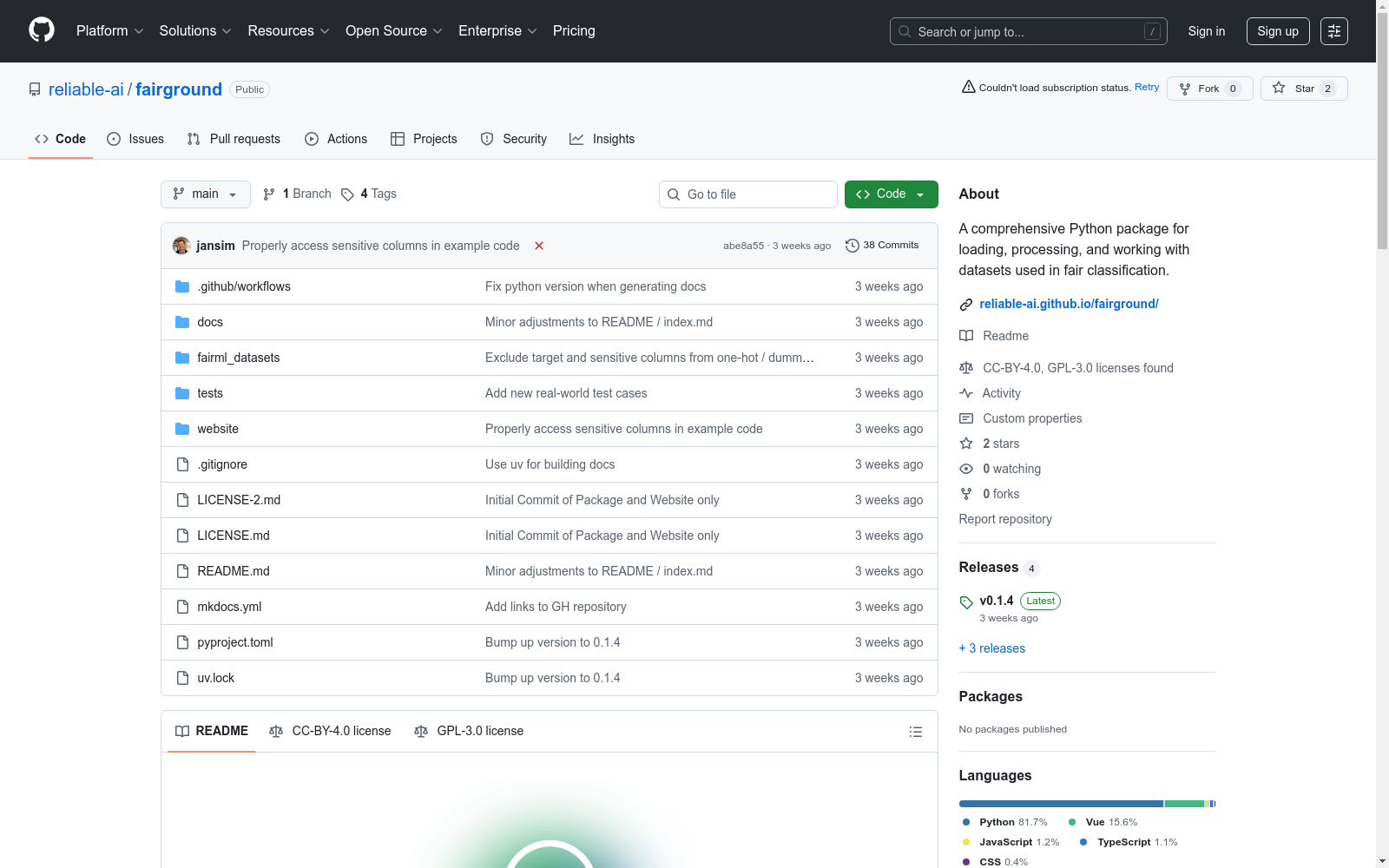Click the file icon beside .gitignore

click(x=182, y=464)
